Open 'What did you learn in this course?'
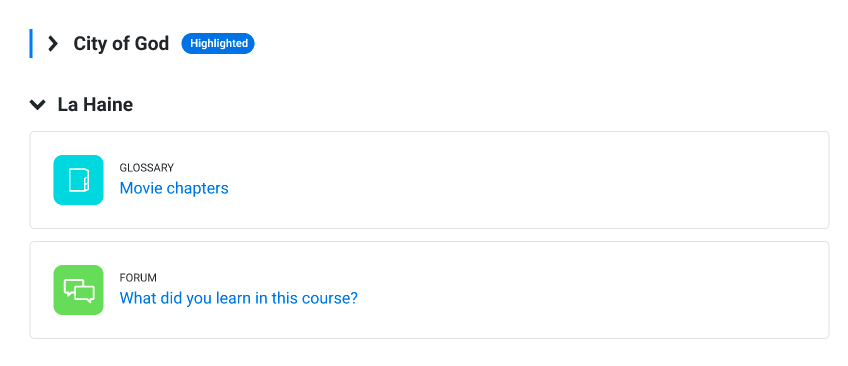This screenshot has height=366, width=848. (238, 298)
